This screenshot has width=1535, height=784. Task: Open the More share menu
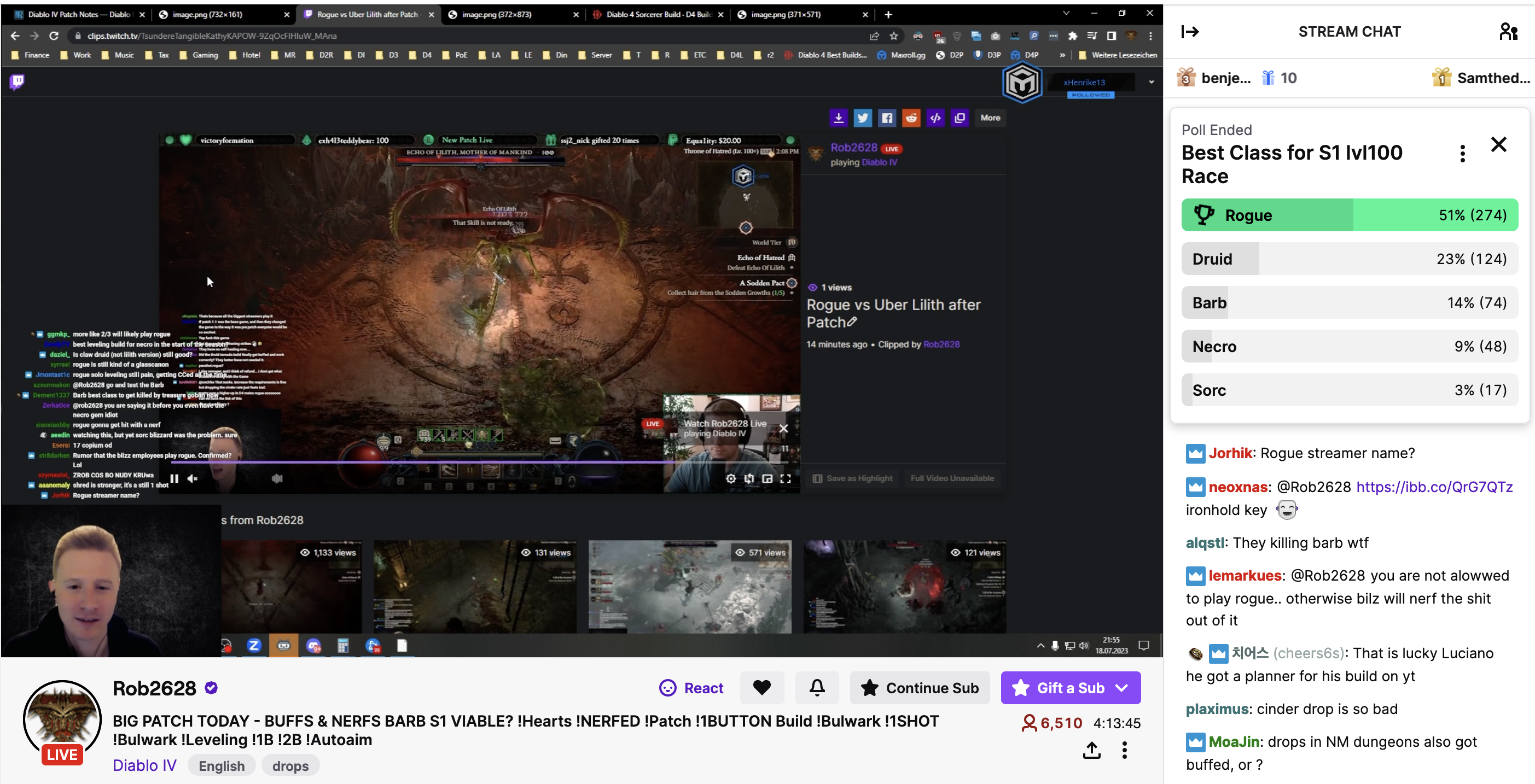click(x=990, y=118)
